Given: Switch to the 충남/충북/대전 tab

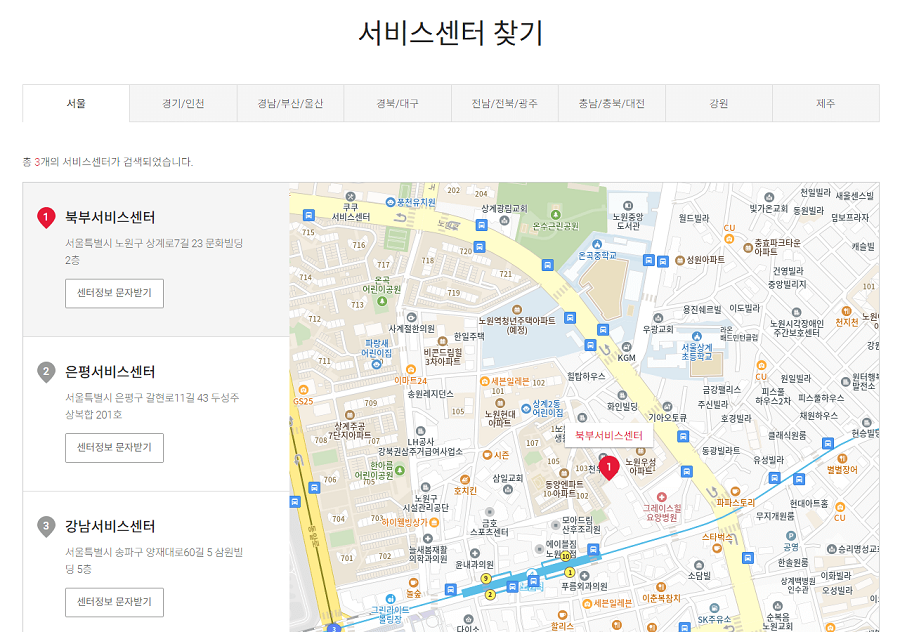Looking at the screenshot, I should (612, 103).
